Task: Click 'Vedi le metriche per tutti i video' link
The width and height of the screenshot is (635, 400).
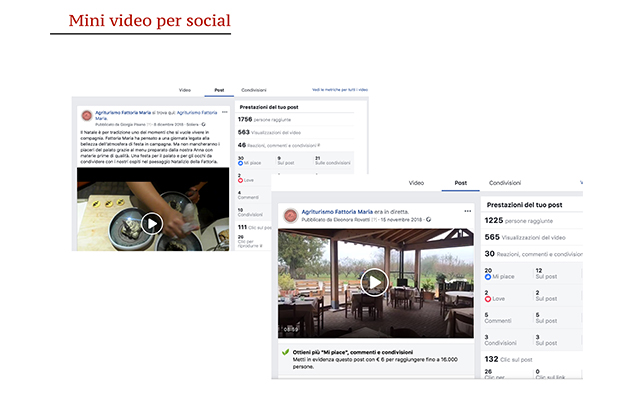Action: click(x=340, y=89)
